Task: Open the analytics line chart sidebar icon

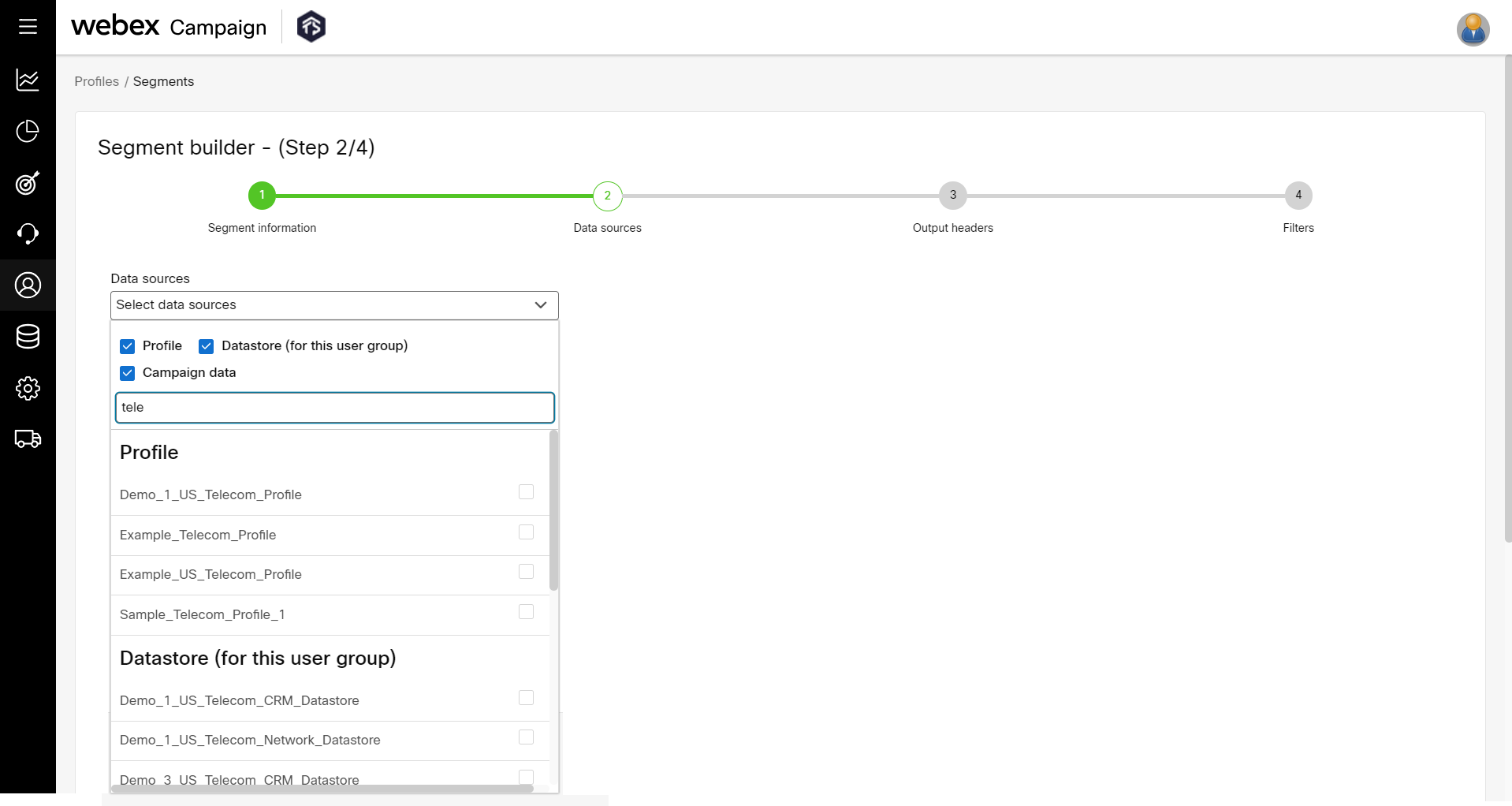Action: coord(28,80)
